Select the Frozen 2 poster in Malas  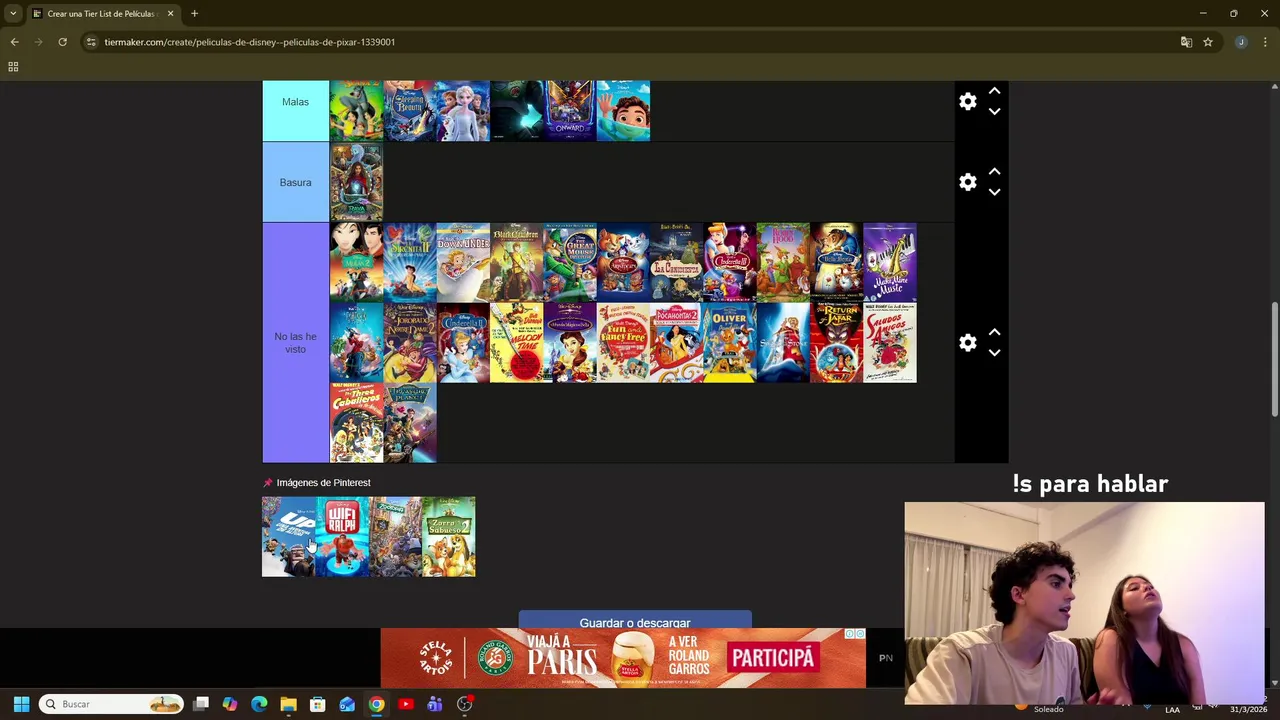[x=463, y=111]
